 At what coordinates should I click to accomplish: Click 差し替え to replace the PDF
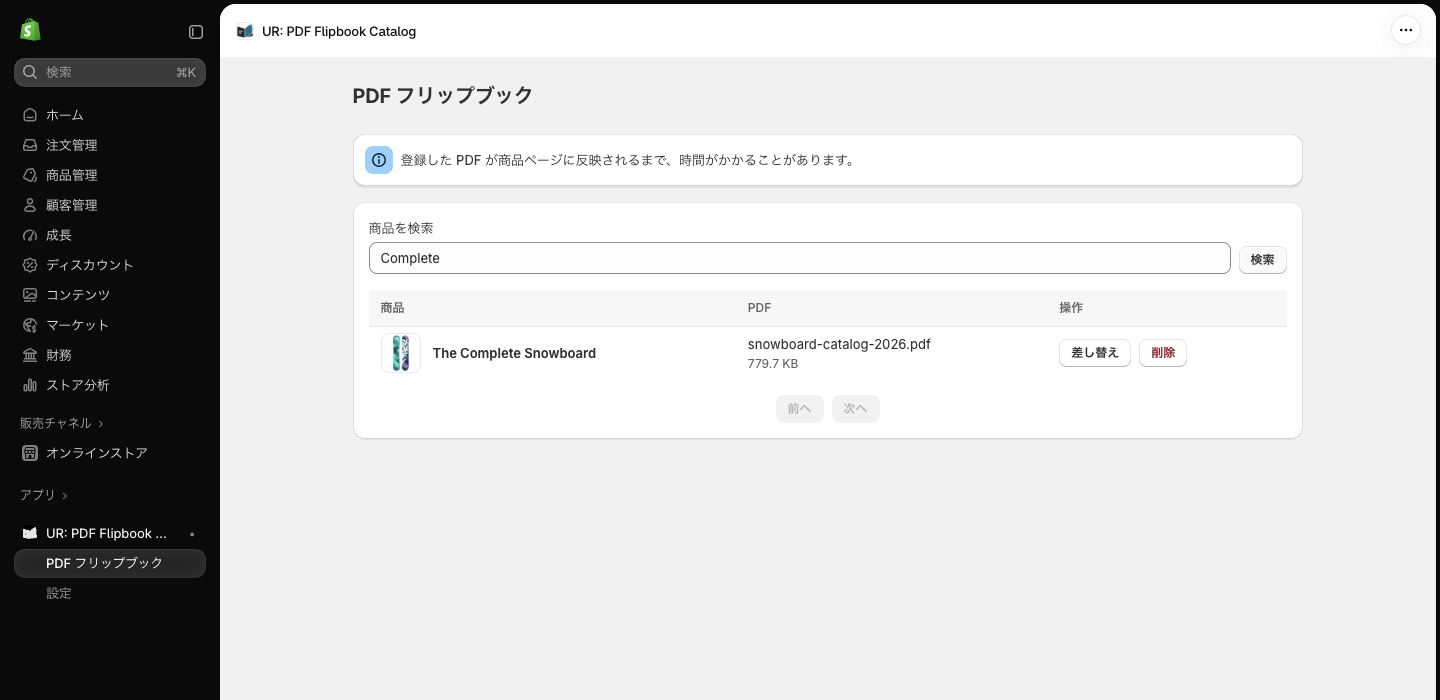pos(1095,353)
